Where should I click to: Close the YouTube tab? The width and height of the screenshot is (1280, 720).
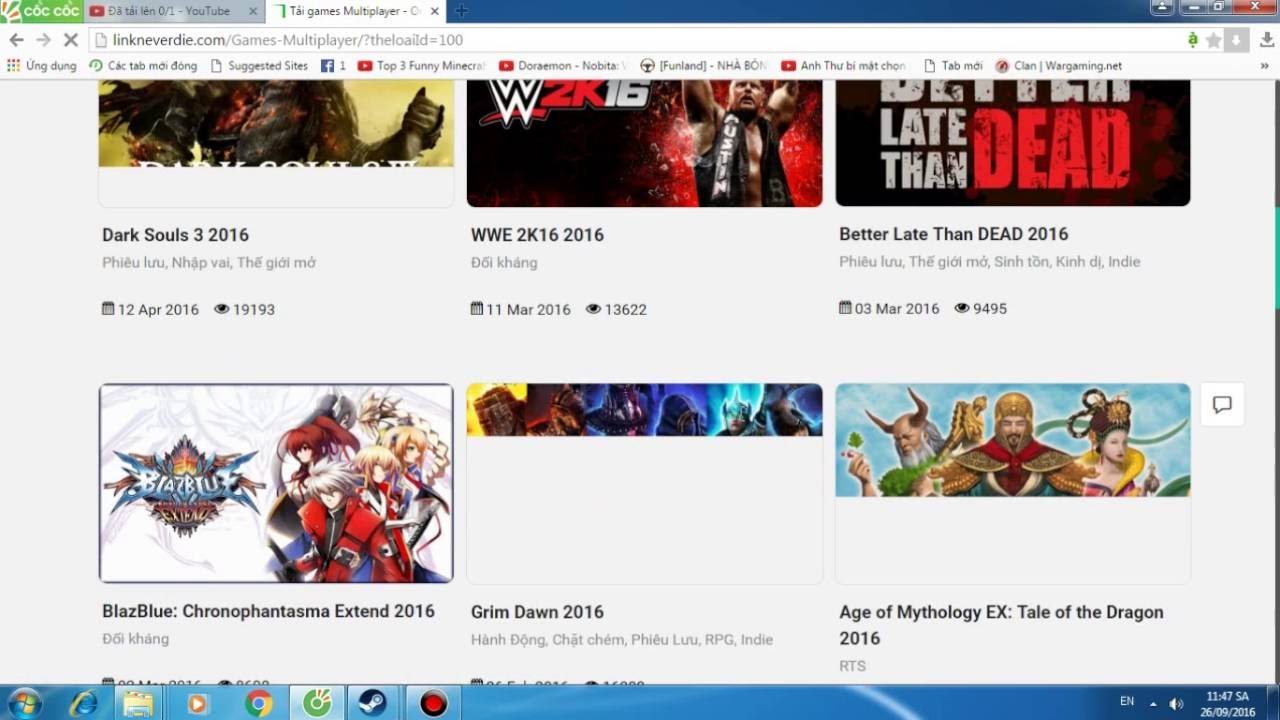click(252, 11)
